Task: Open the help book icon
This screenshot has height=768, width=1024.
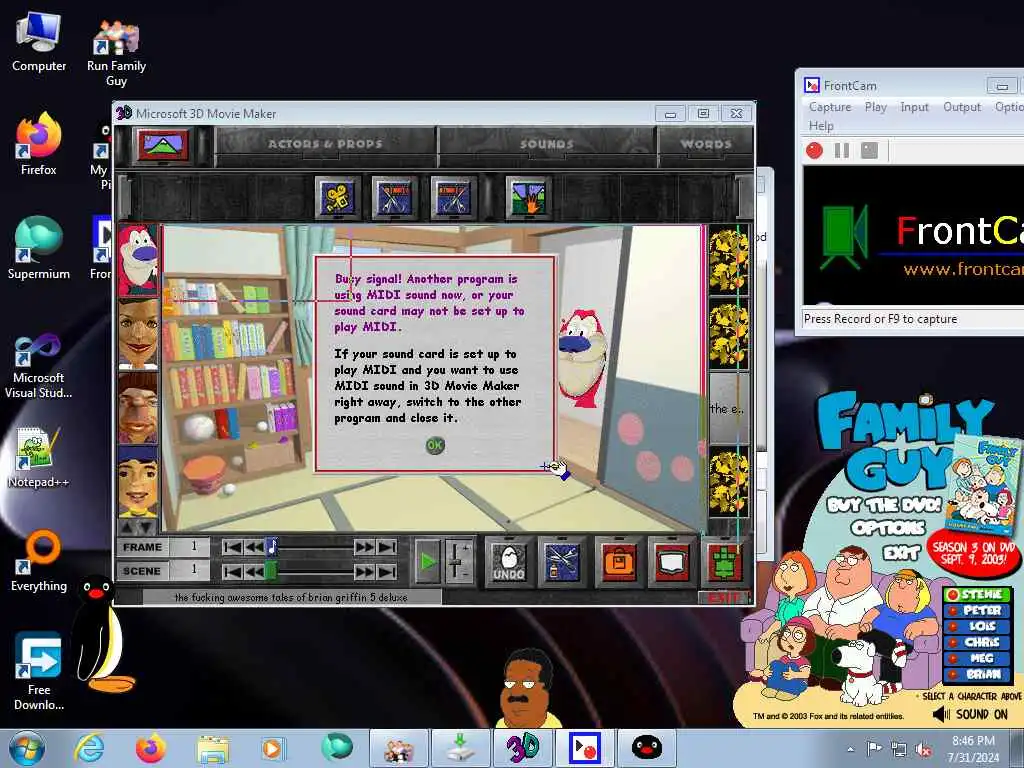Action: click(671, 562)
